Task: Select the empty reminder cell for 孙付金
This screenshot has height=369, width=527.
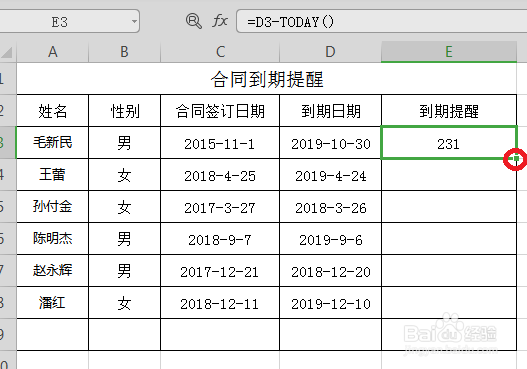Action: (449, 207)
